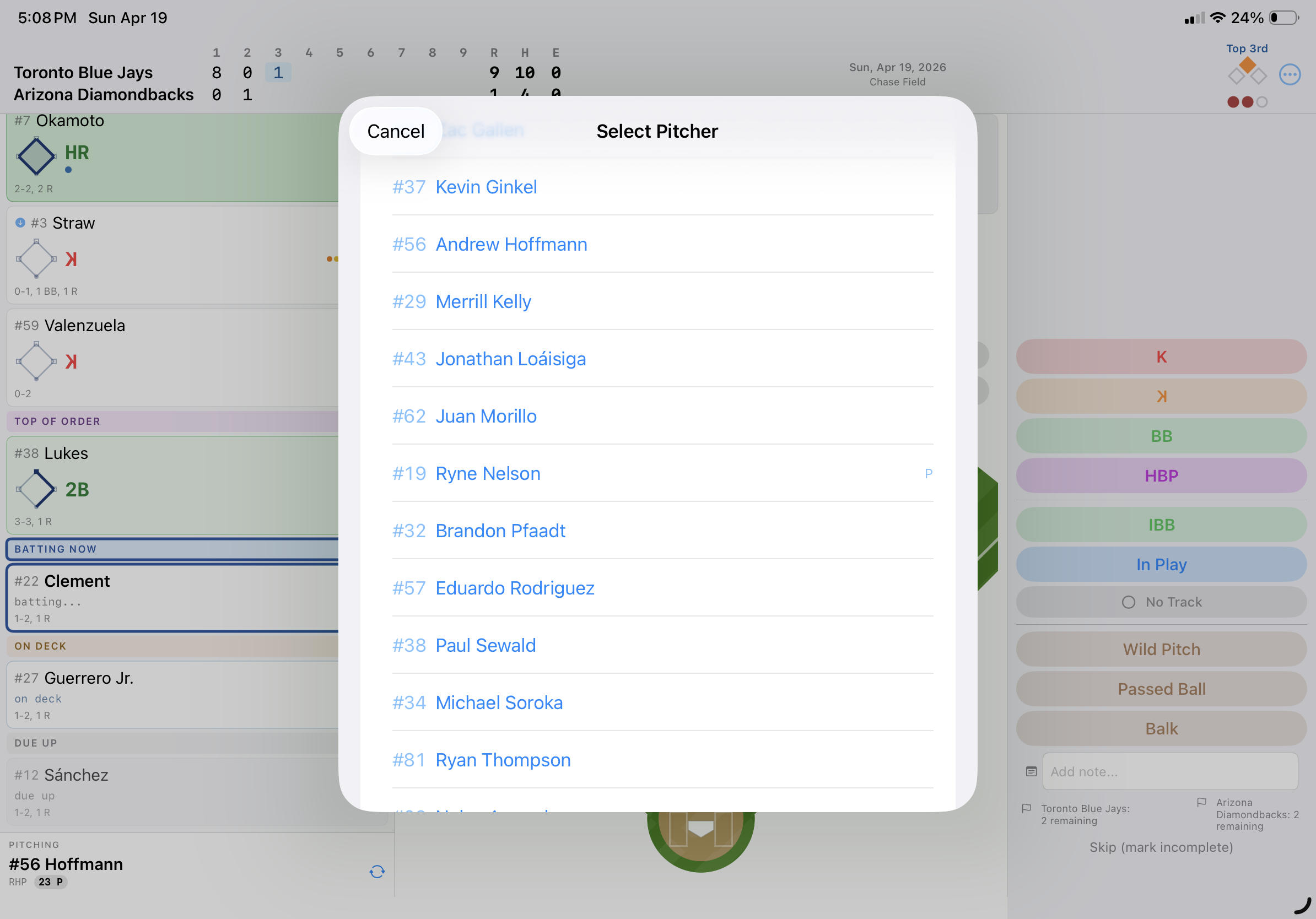
Task: Tap Okamoto's home run diamond icon
Action: 36,156
